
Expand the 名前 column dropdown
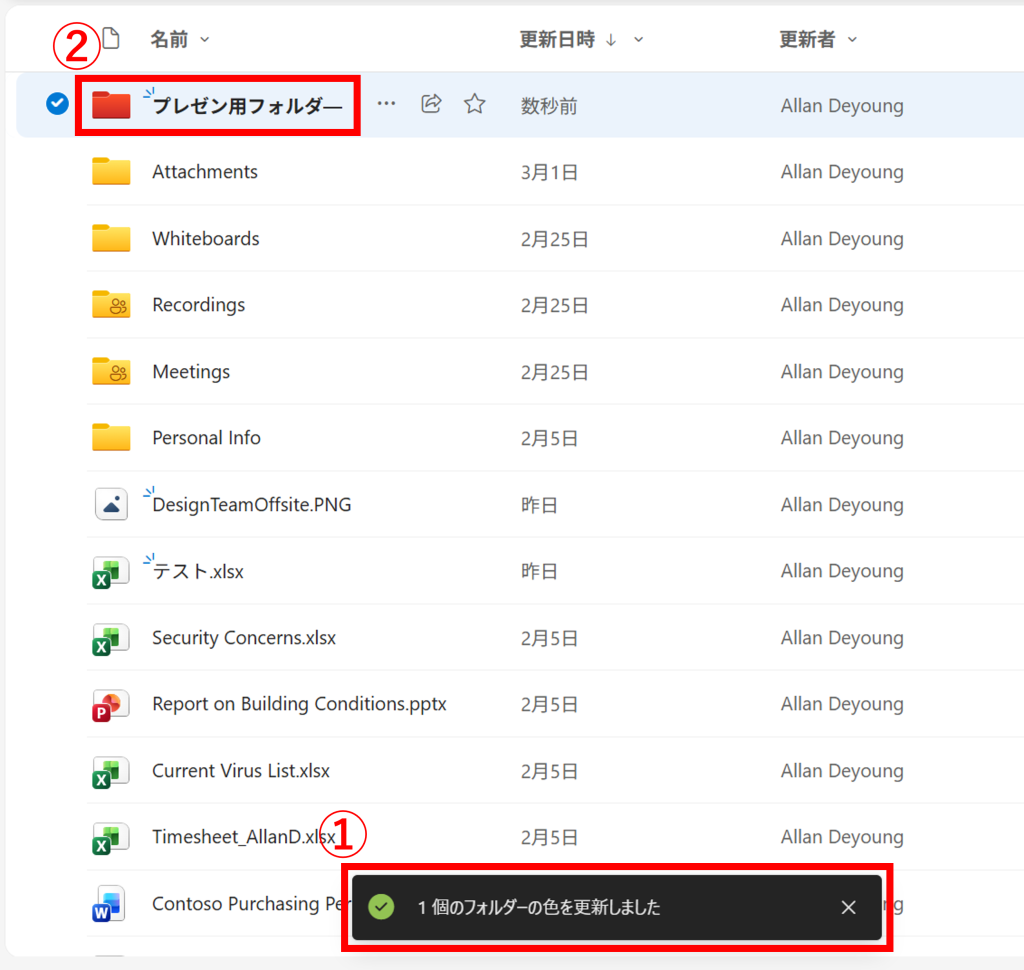[205, 40]
